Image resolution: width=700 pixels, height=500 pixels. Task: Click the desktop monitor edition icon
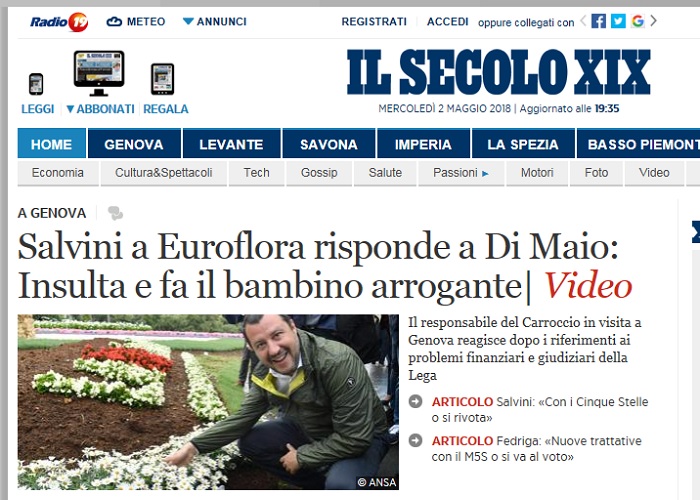tap(99, 73)
